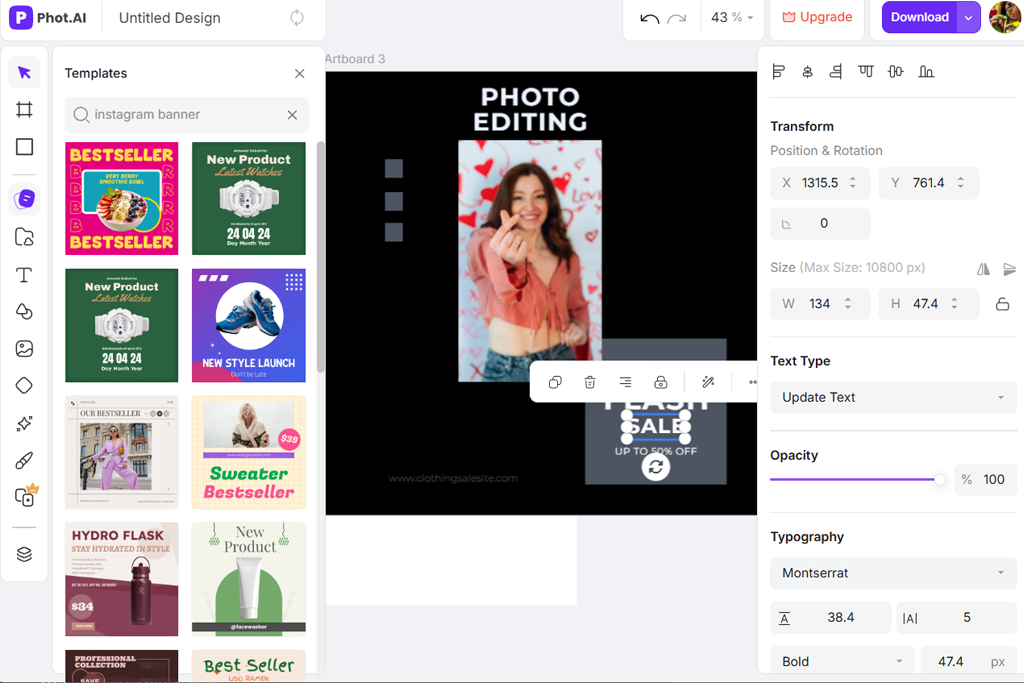Open the Montserrat font dropdown

(x=893, y=573)
